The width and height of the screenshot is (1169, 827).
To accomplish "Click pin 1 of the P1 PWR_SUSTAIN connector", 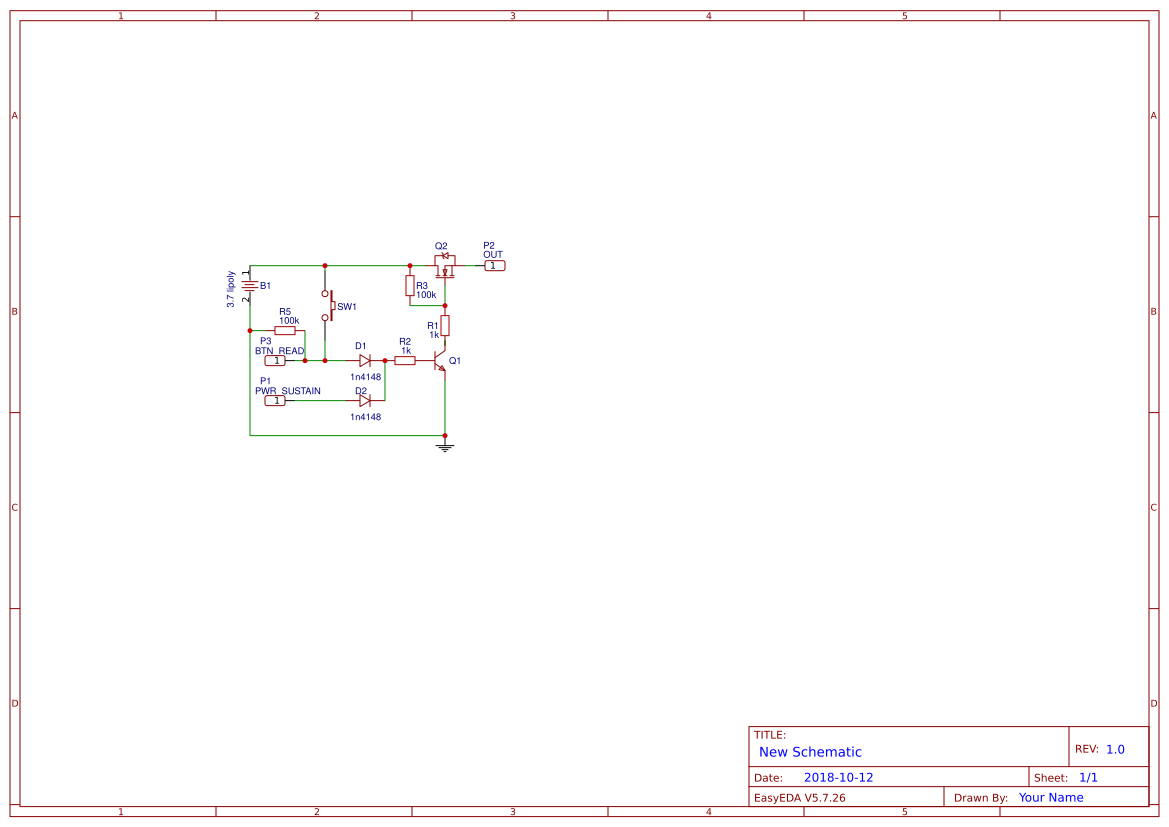I will click(275, 400).
